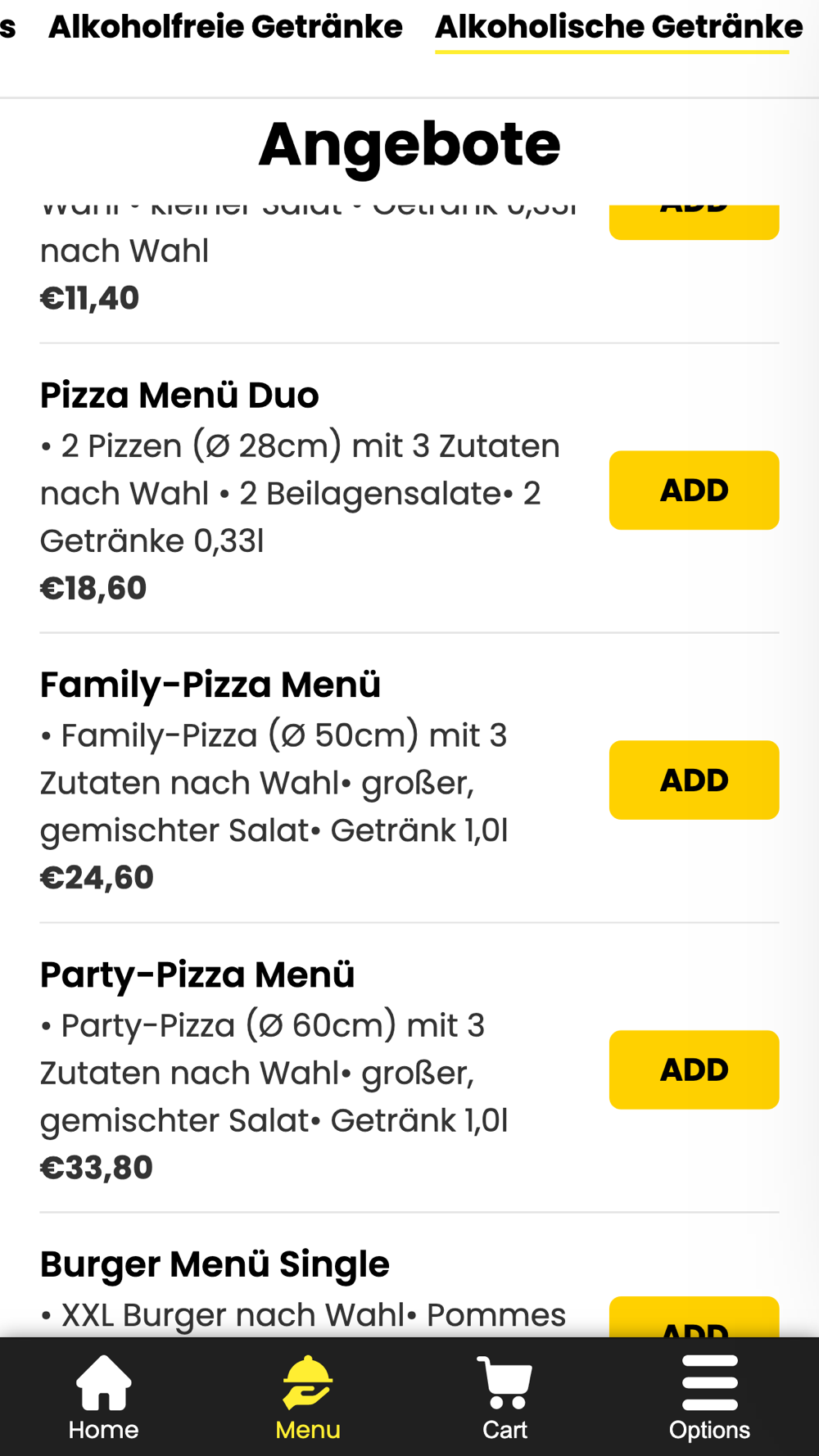This screenshot has height=1456, width=819.
Task: Open the Options hamburger icon
Action: [x=709, y=1382]
